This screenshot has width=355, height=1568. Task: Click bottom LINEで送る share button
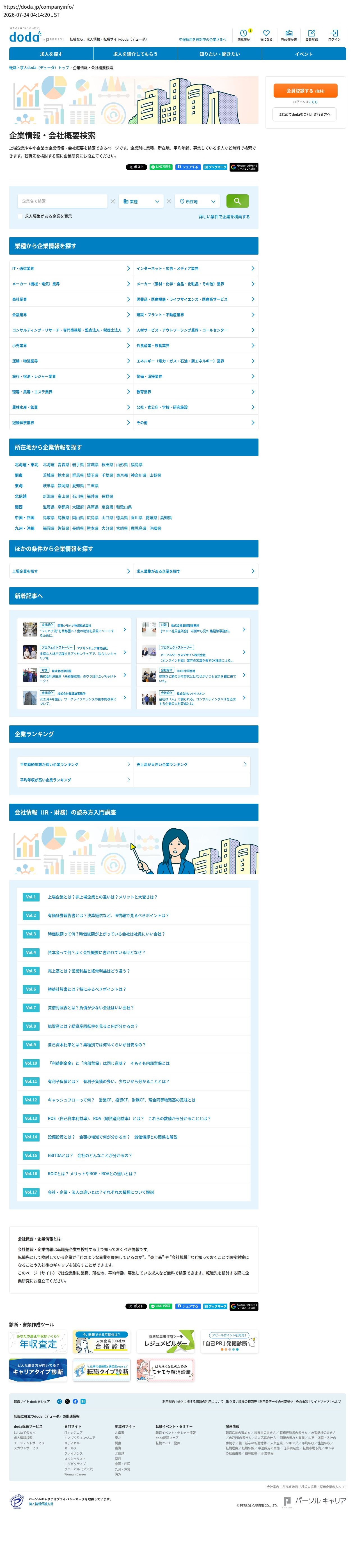pos(161,1306)
